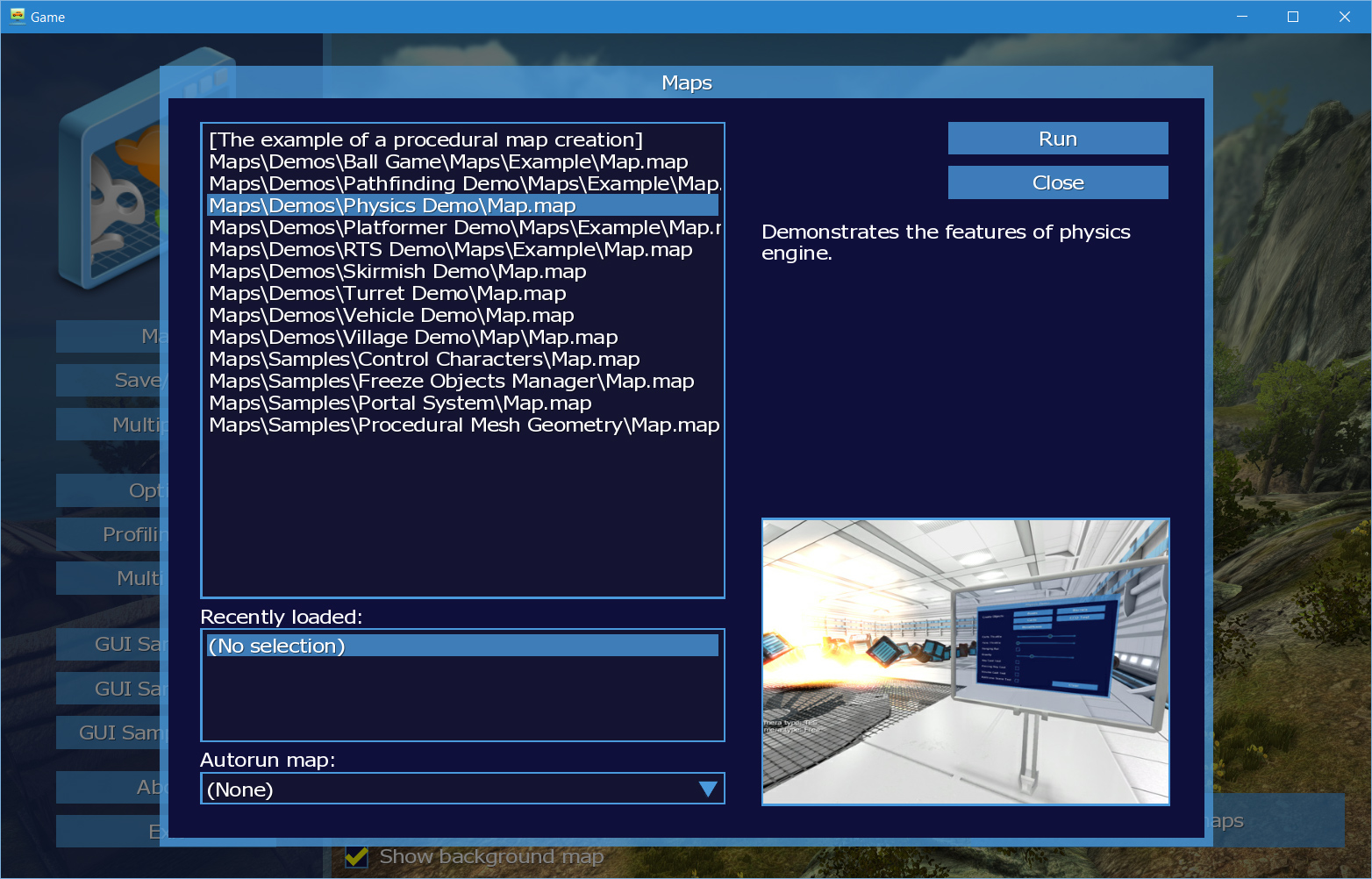1372x879 pixels.
Task: Select Village Demo map in list
Action: click(x=413, y=338)
